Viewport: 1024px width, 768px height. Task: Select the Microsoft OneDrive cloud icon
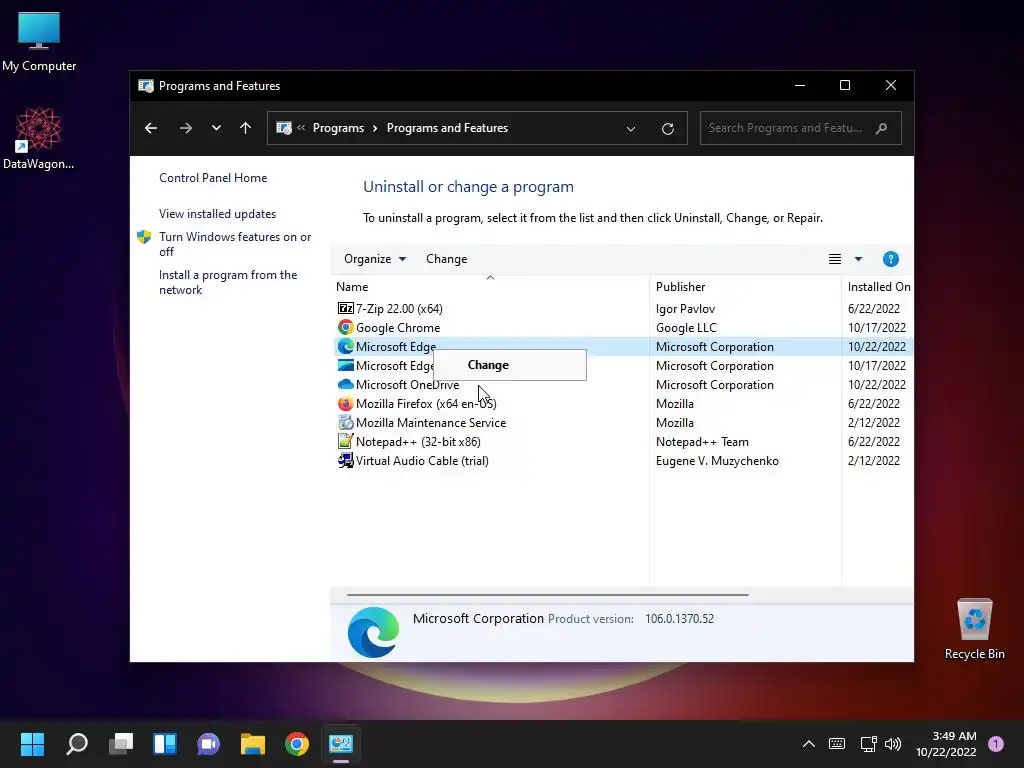(345, 384)
